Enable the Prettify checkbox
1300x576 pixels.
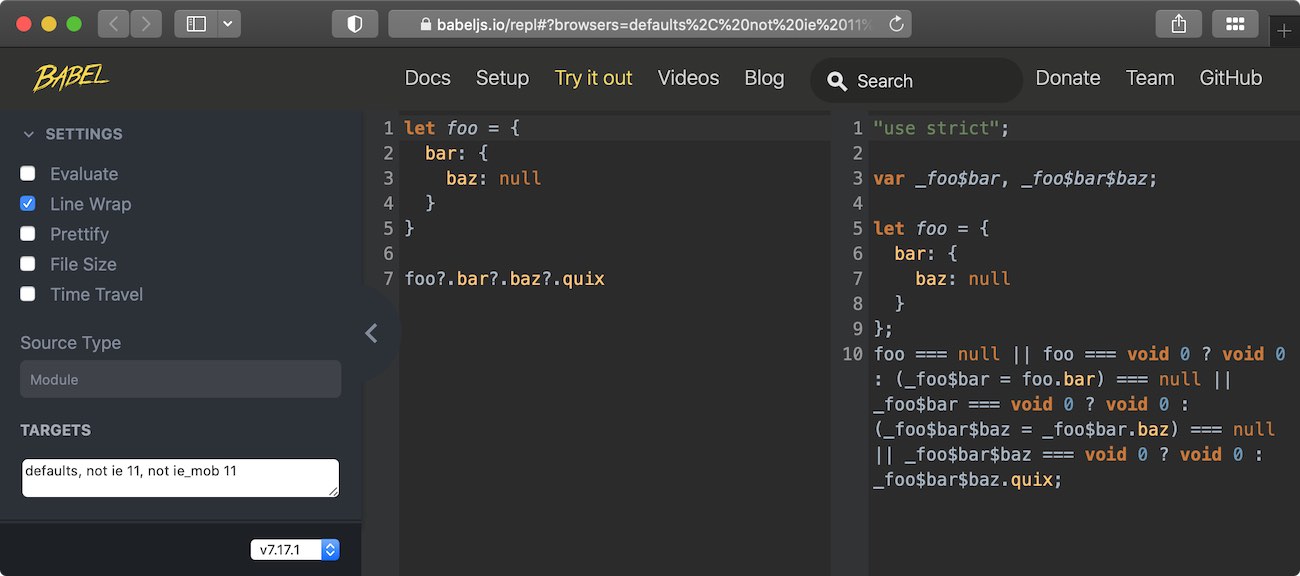pyautogui.click(x=28, y=234)
